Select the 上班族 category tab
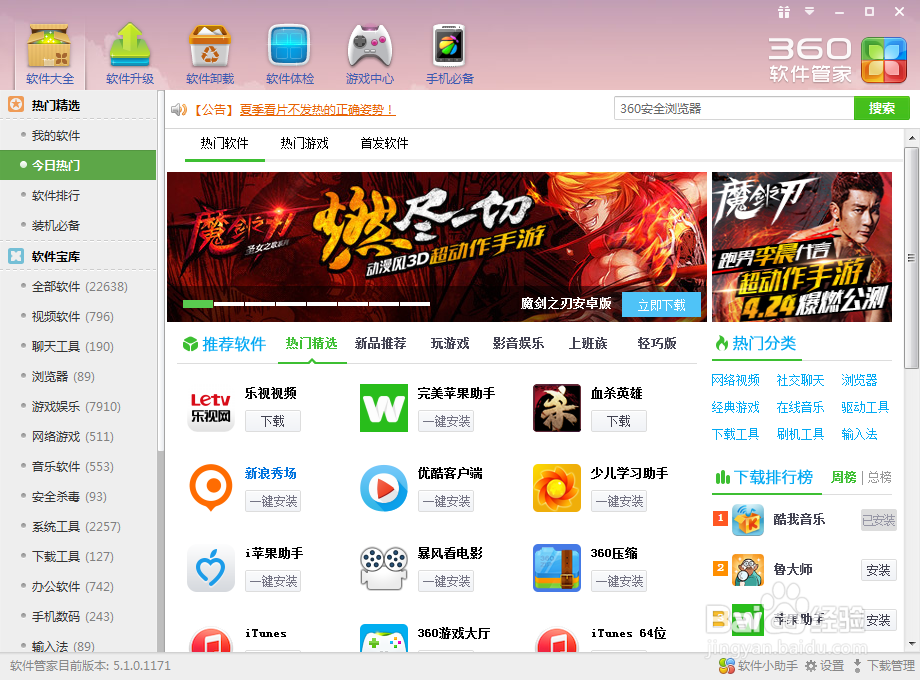Screen dimensions: 920x680 coord(588,343)
